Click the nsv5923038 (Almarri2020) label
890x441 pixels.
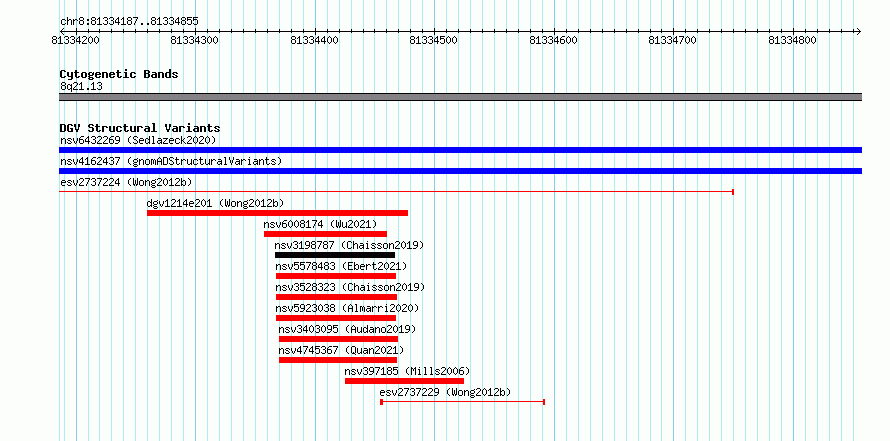coord(347,308)
